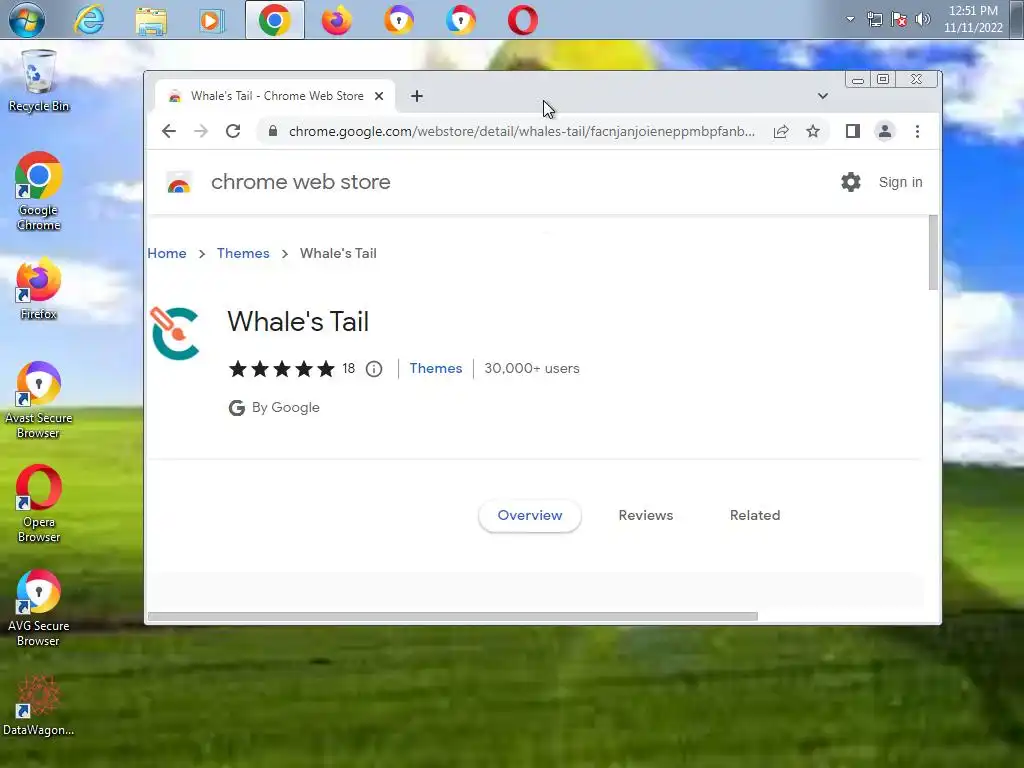
Task: Open Chrome side panel icon
Action: (x=852, y=131)
